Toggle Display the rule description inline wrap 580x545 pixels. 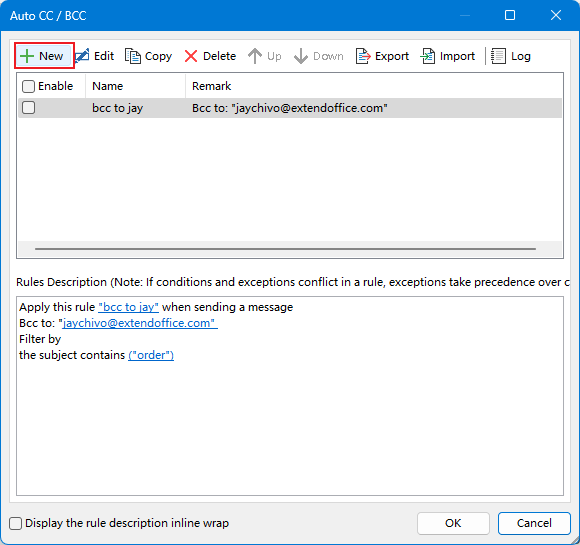pyautogui.click(x=16, y=523)
